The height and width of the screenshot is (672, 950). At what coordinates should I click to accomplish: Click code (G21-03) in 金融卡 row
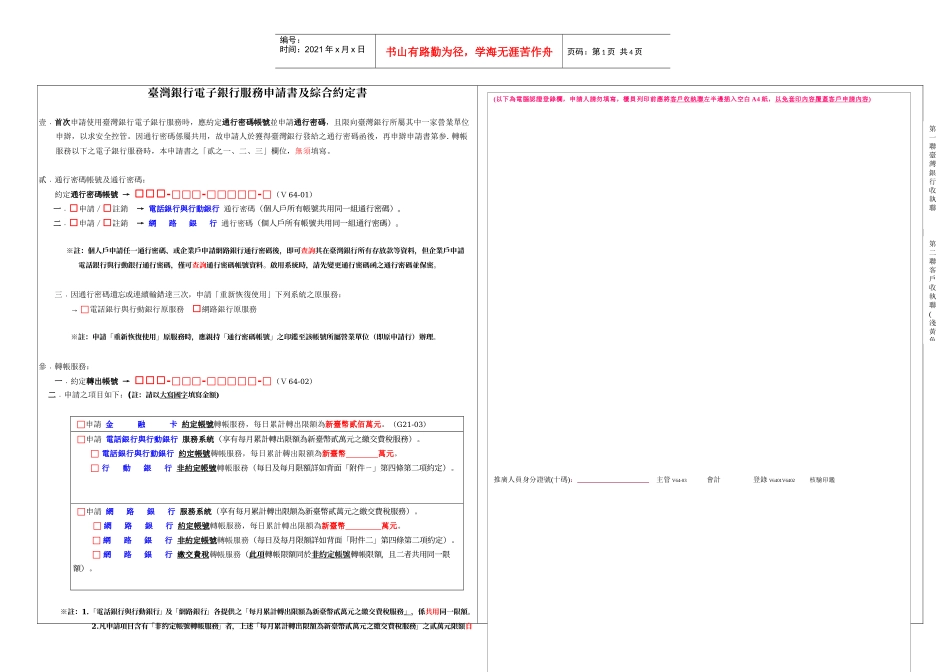(x=410, y=425)
